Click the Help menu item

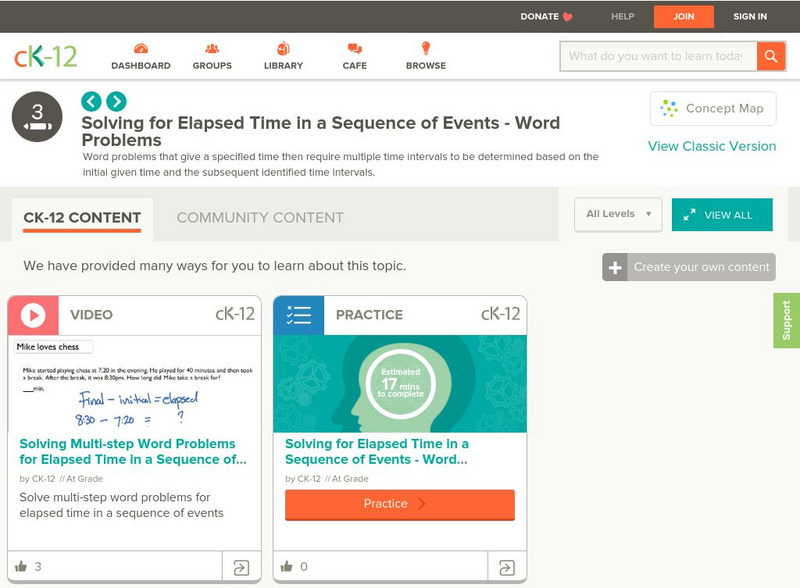point(622,17)
